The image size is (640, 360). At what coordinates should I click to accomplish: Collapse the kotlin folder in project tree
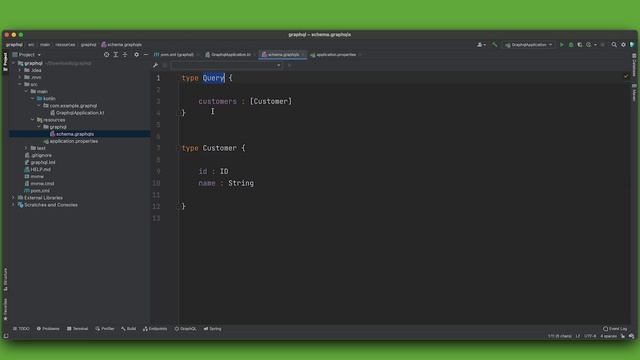[x=33, y=98]
